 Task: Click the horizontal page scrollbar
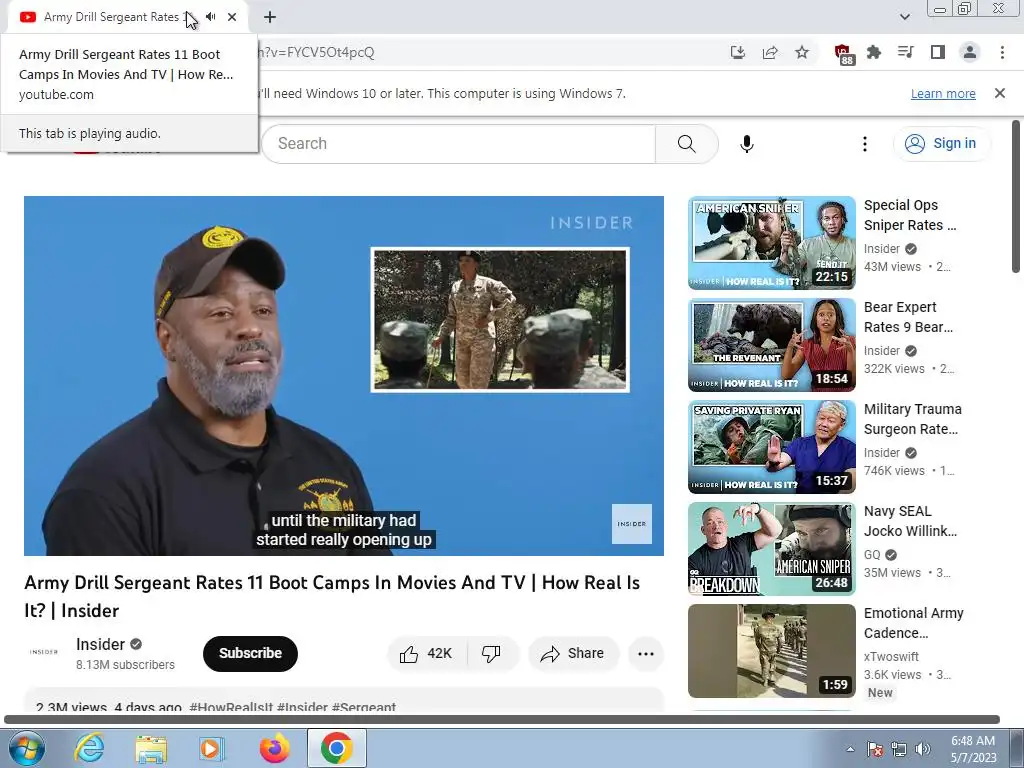(502, 720)
